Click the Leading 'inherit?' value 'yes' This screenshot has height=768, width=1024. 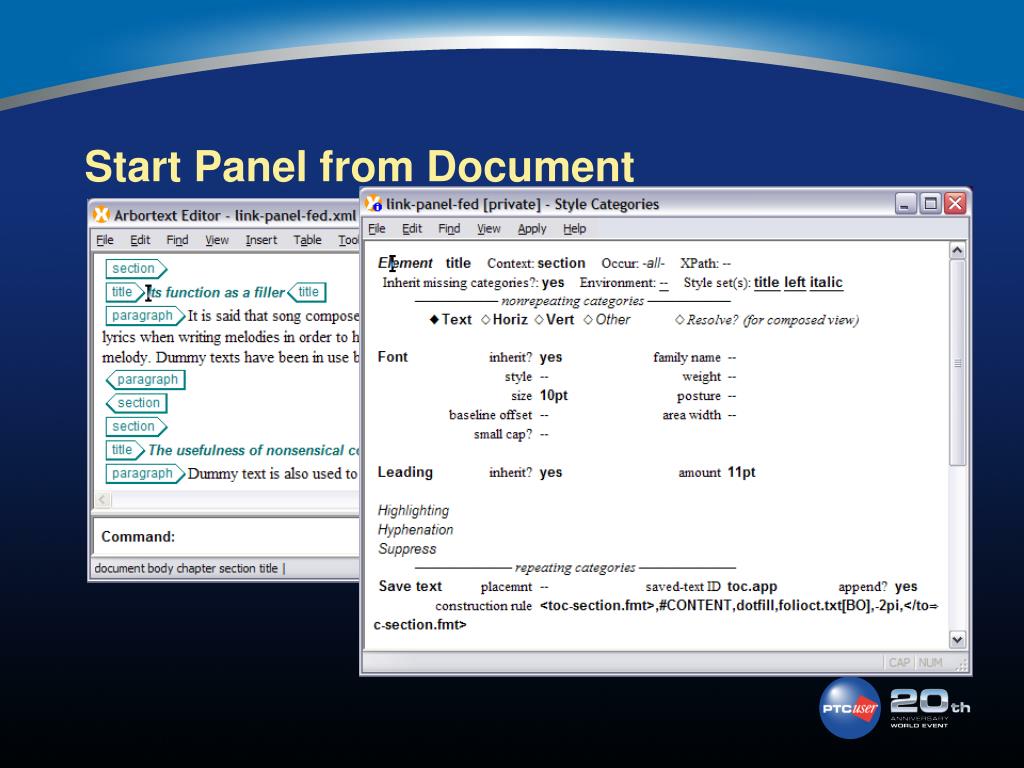551,472
